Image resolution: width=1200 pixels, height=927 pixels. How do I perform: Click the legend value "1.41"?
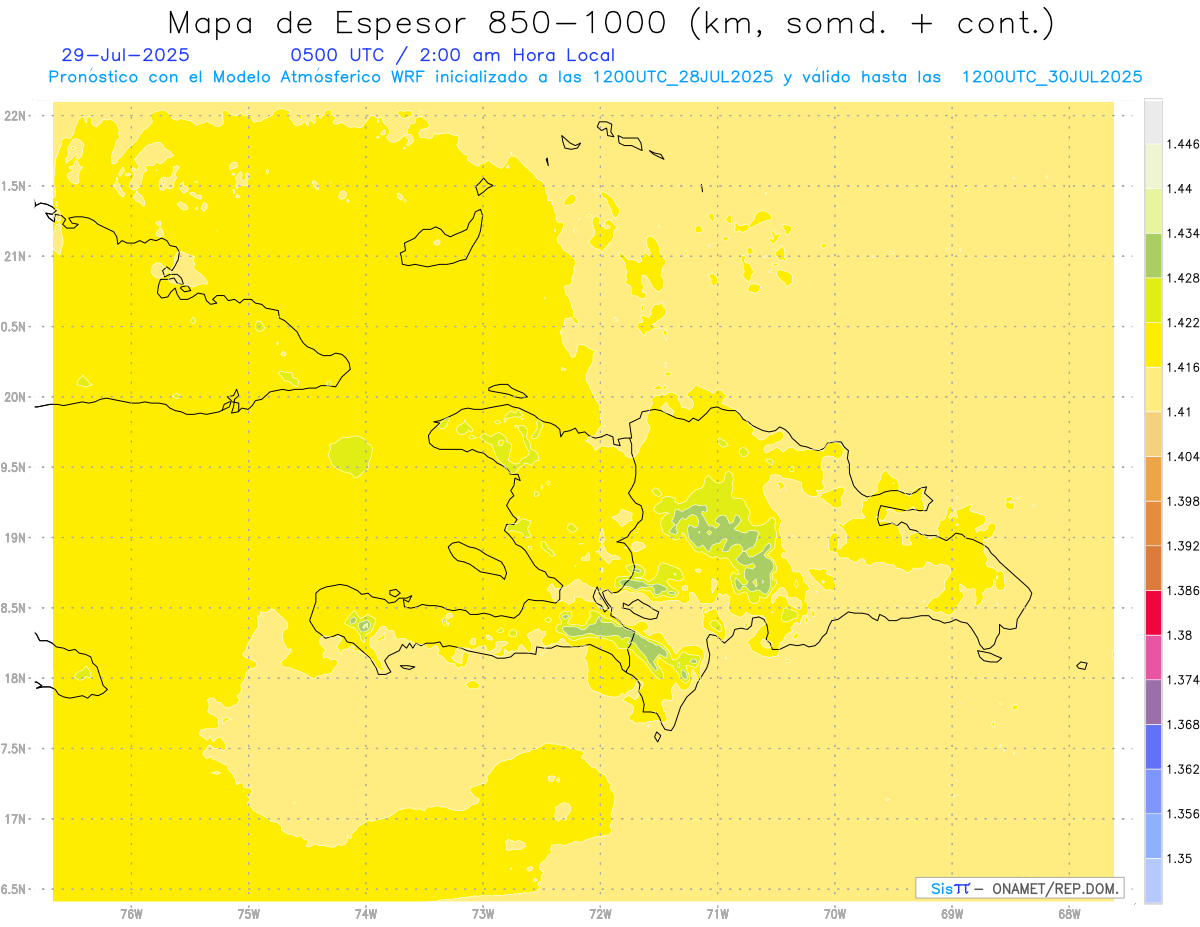point(1180,411)
